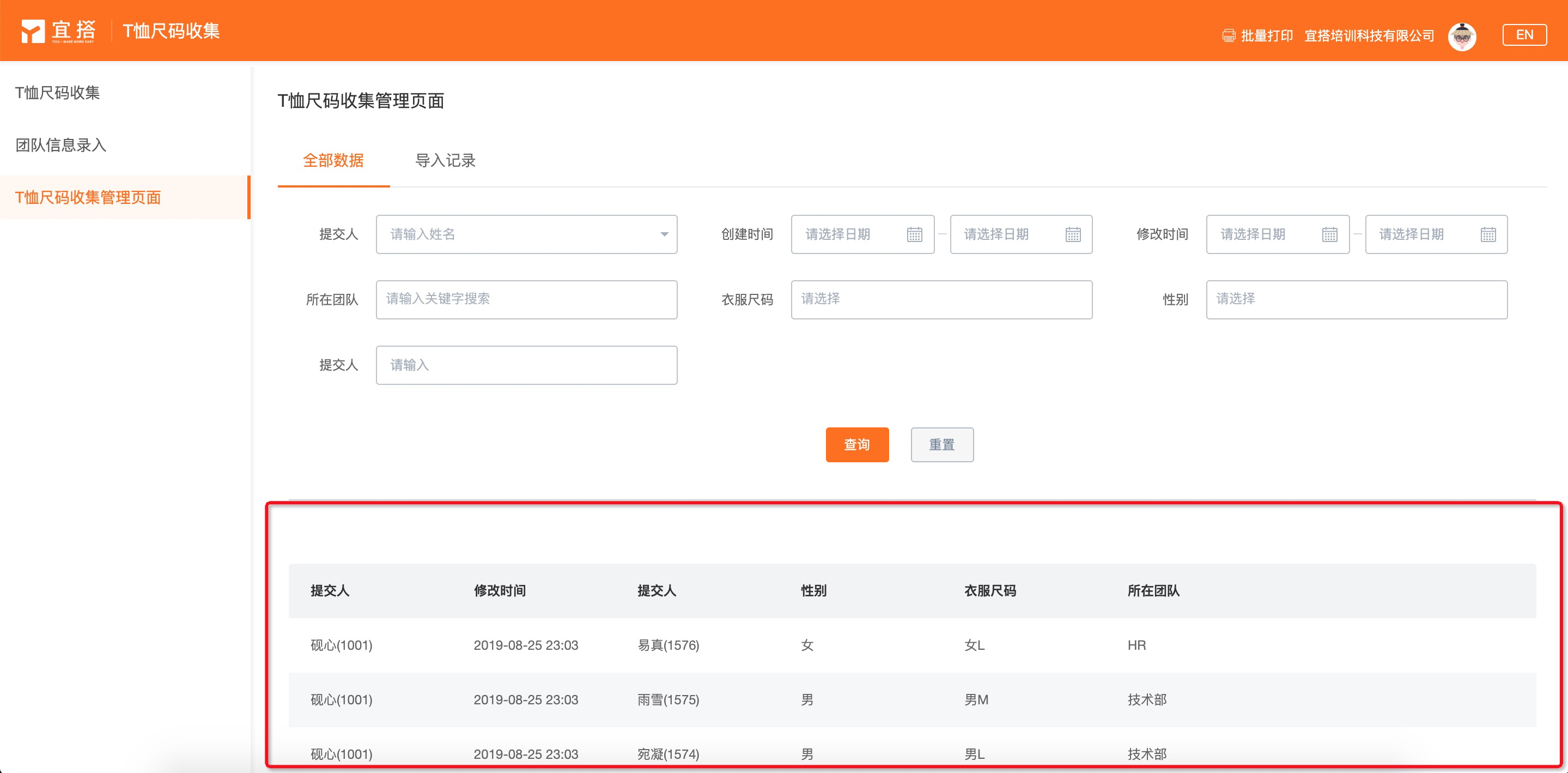Select the 全部数据 tab

[333, 161]
